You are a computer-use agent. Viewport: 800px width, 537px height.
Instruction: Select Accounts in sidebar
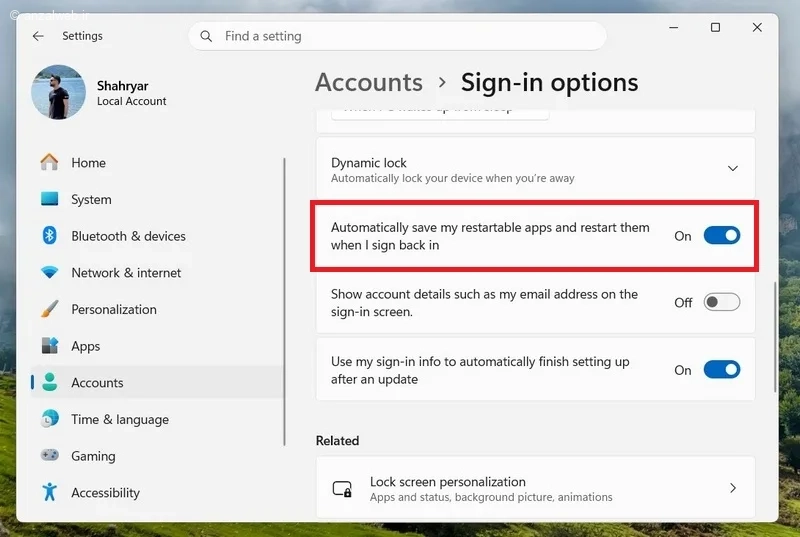click(156, 382)
